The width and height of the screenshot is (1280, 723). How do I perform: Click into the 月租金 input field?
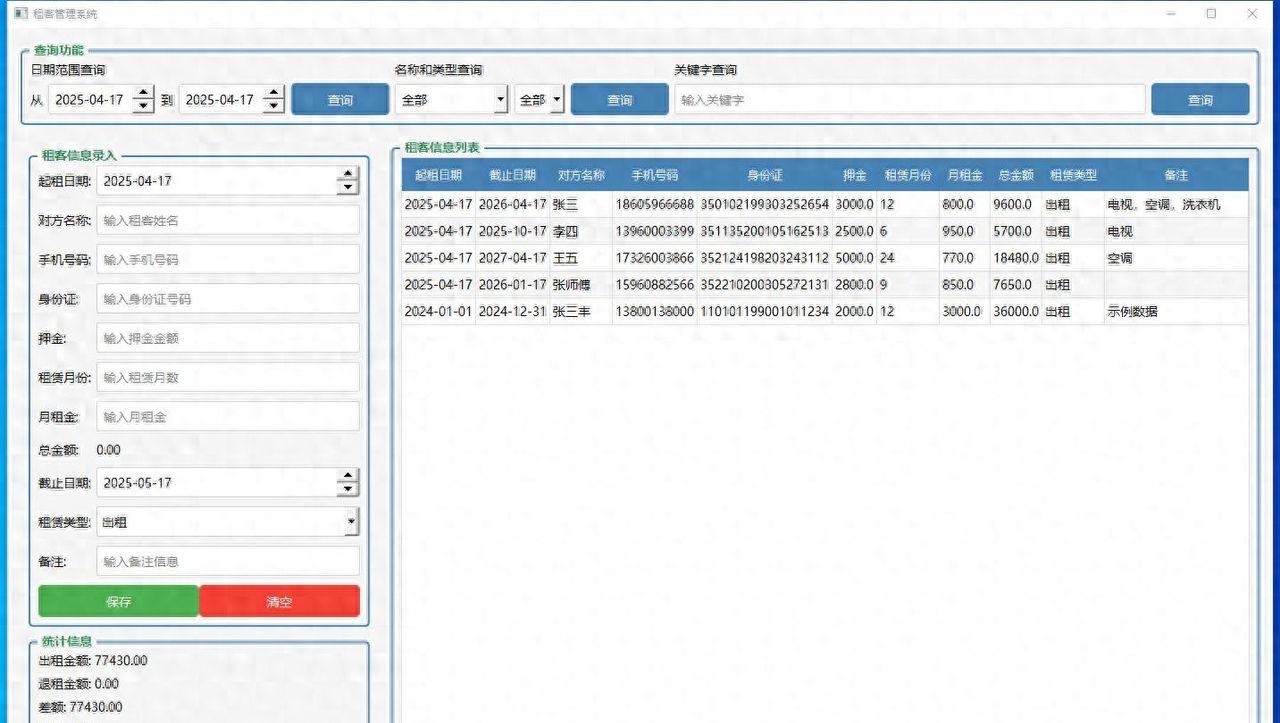[228, 417]
